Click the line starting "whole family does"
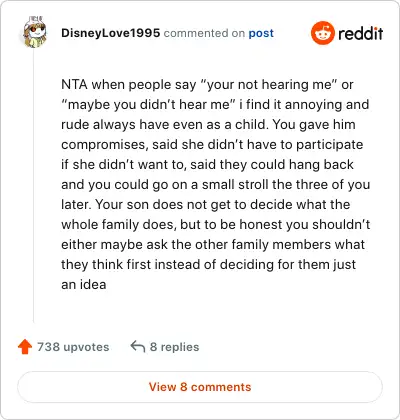Viewport: 400px width, 420px height. click(x=216, y=224)
